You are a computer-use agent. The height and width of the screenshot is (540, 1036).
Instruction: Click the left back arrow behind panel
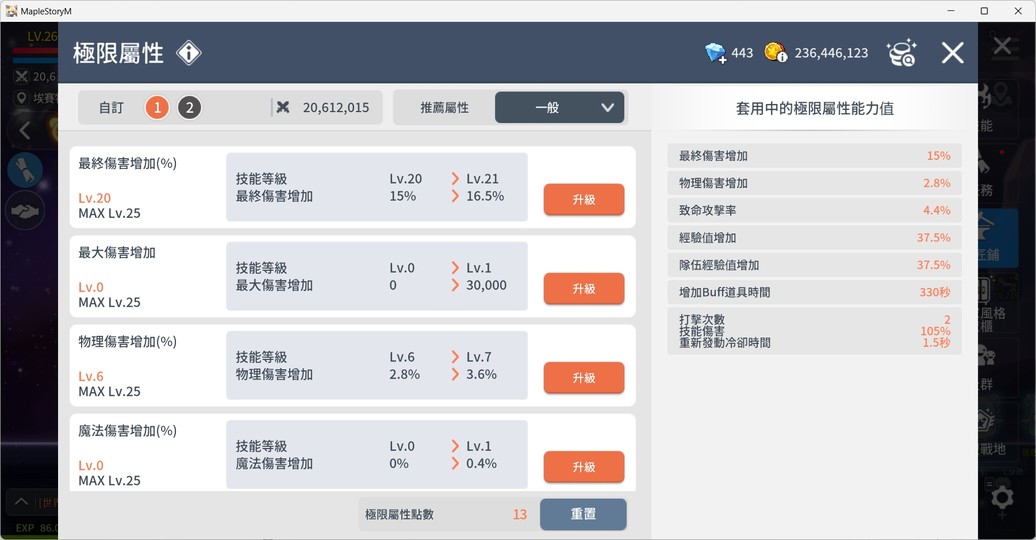tap(25, 130)
